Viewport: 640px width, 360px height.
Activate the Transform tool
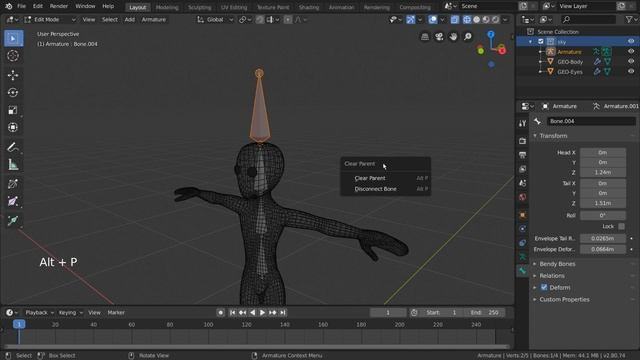(13, 128)
